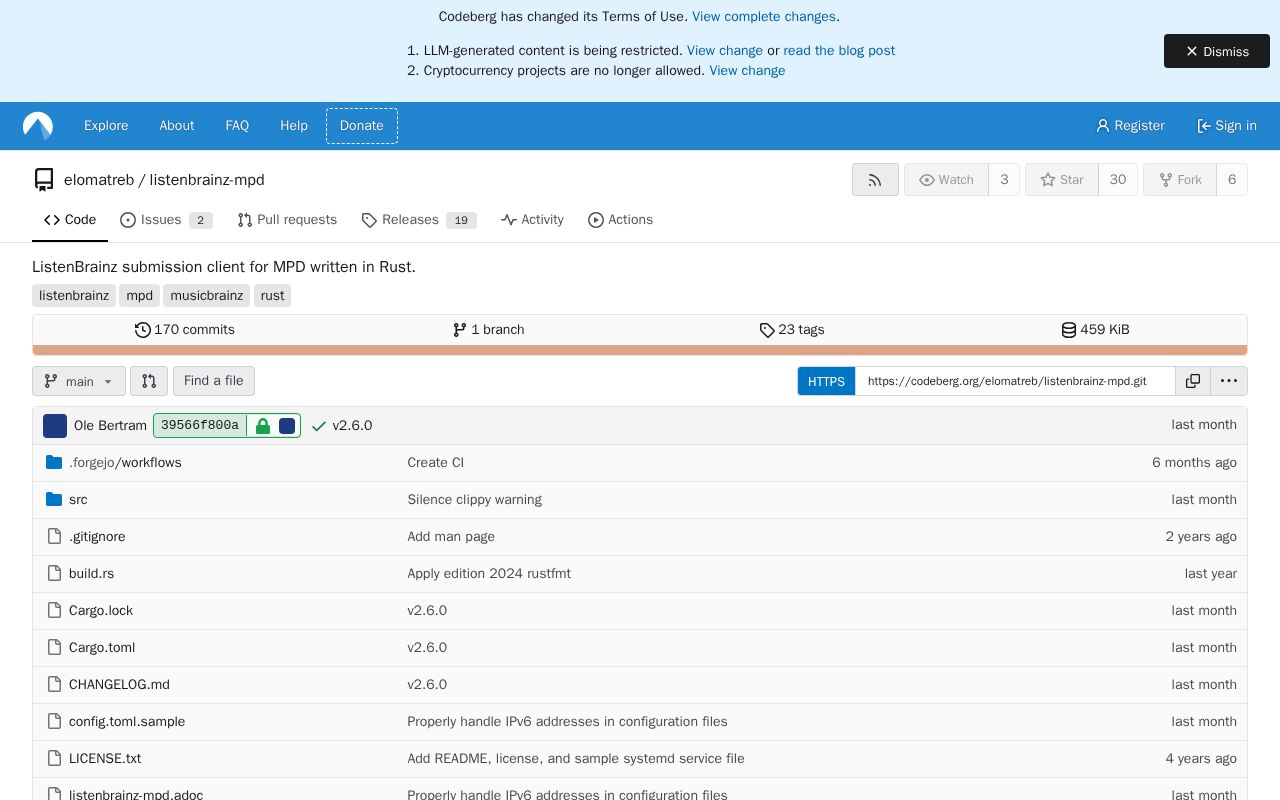Click the Star button
This screenshot has height=800, width=1280.
click(1062, 180)
